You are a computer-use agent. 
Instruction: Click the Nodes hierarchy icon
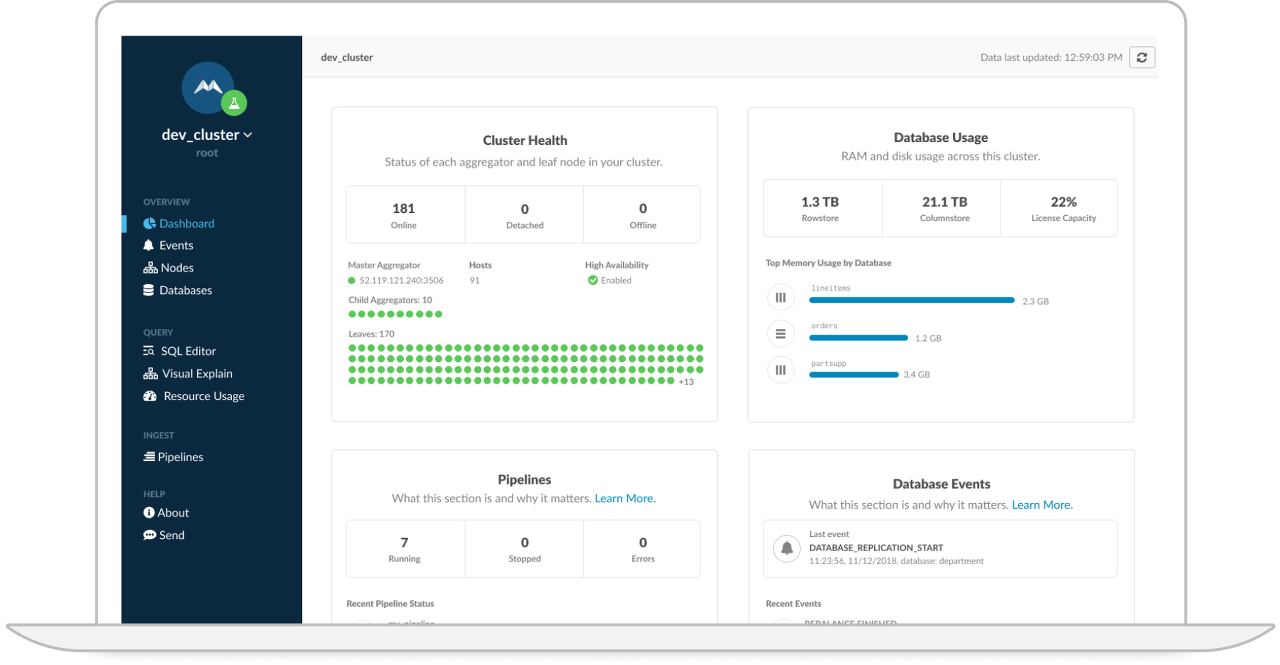(150, 268)
